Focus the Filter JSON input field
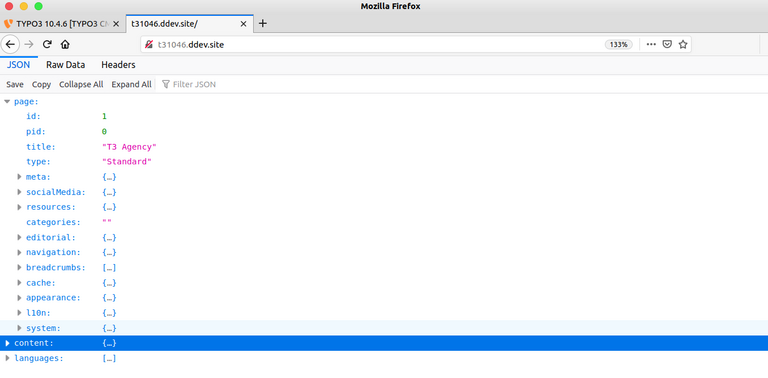 [x=194, y=84]
